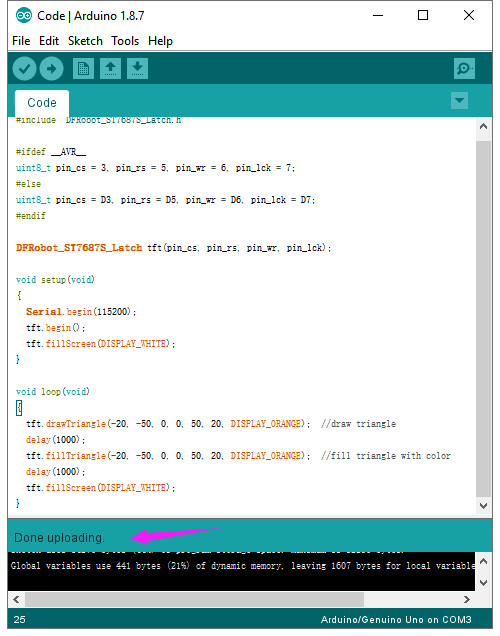Open the Edit menu
500x636 pixels.
49,41
